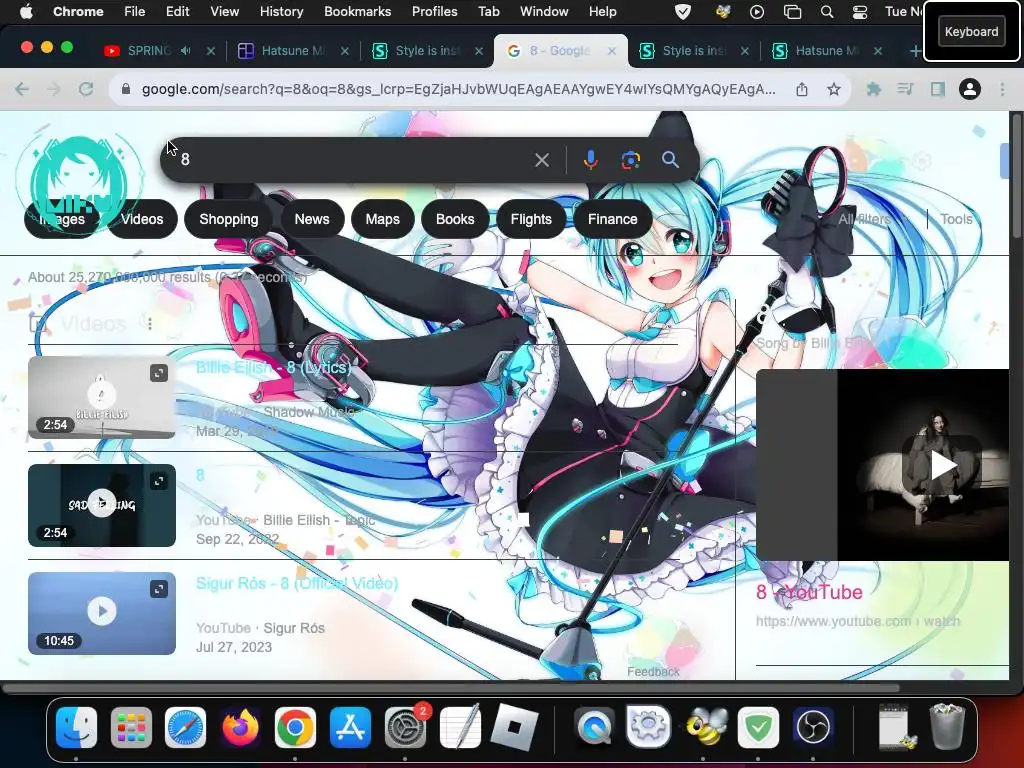Launch Firefox from the Dock
The height and width of the screenshot is (768, 1024).
tap(240, 727)
